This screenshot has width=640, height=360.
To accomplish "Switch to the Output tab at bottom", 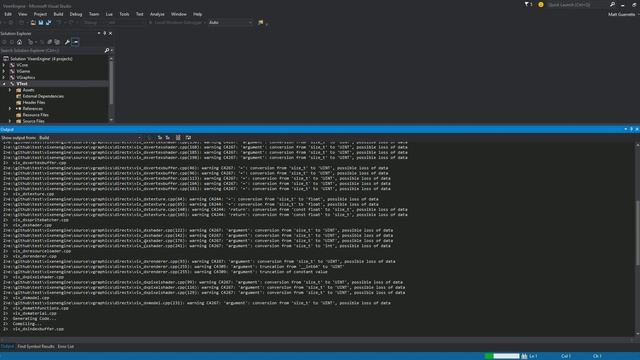I will pos(7,347).
